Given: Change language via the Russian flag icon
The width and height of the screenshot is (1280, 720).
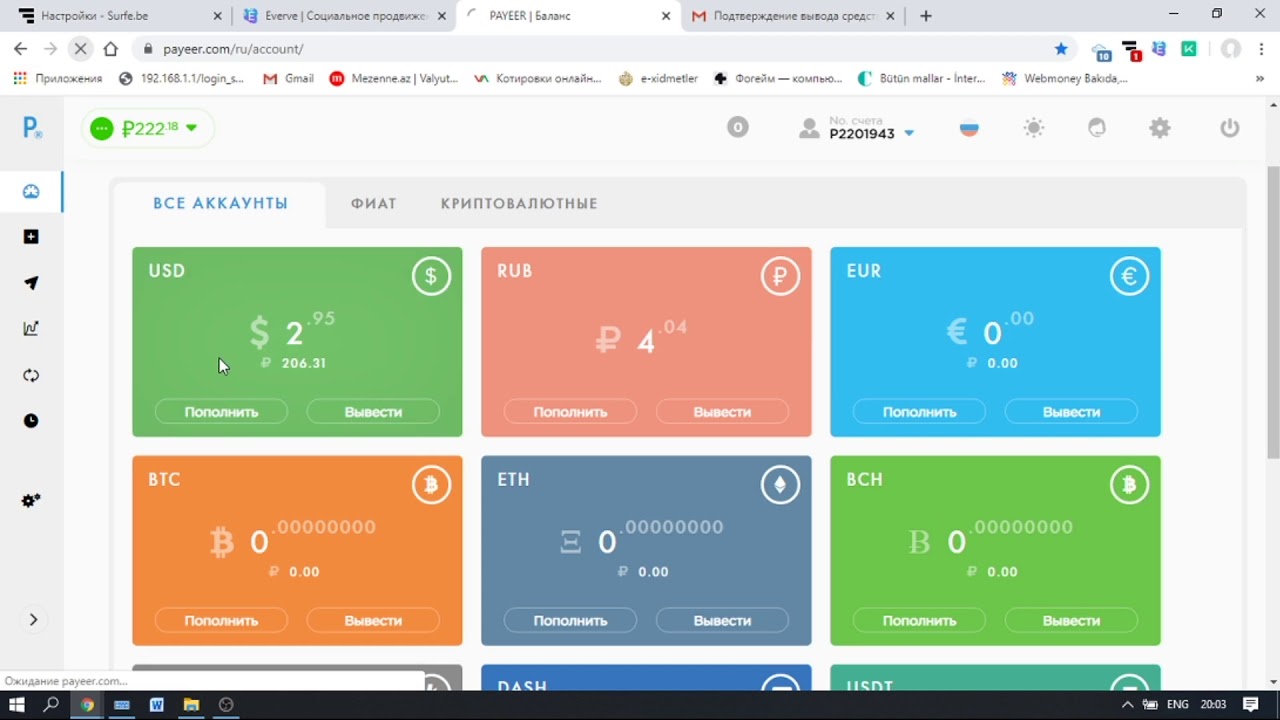Looking at the screenshot, I should pos(969,128).
